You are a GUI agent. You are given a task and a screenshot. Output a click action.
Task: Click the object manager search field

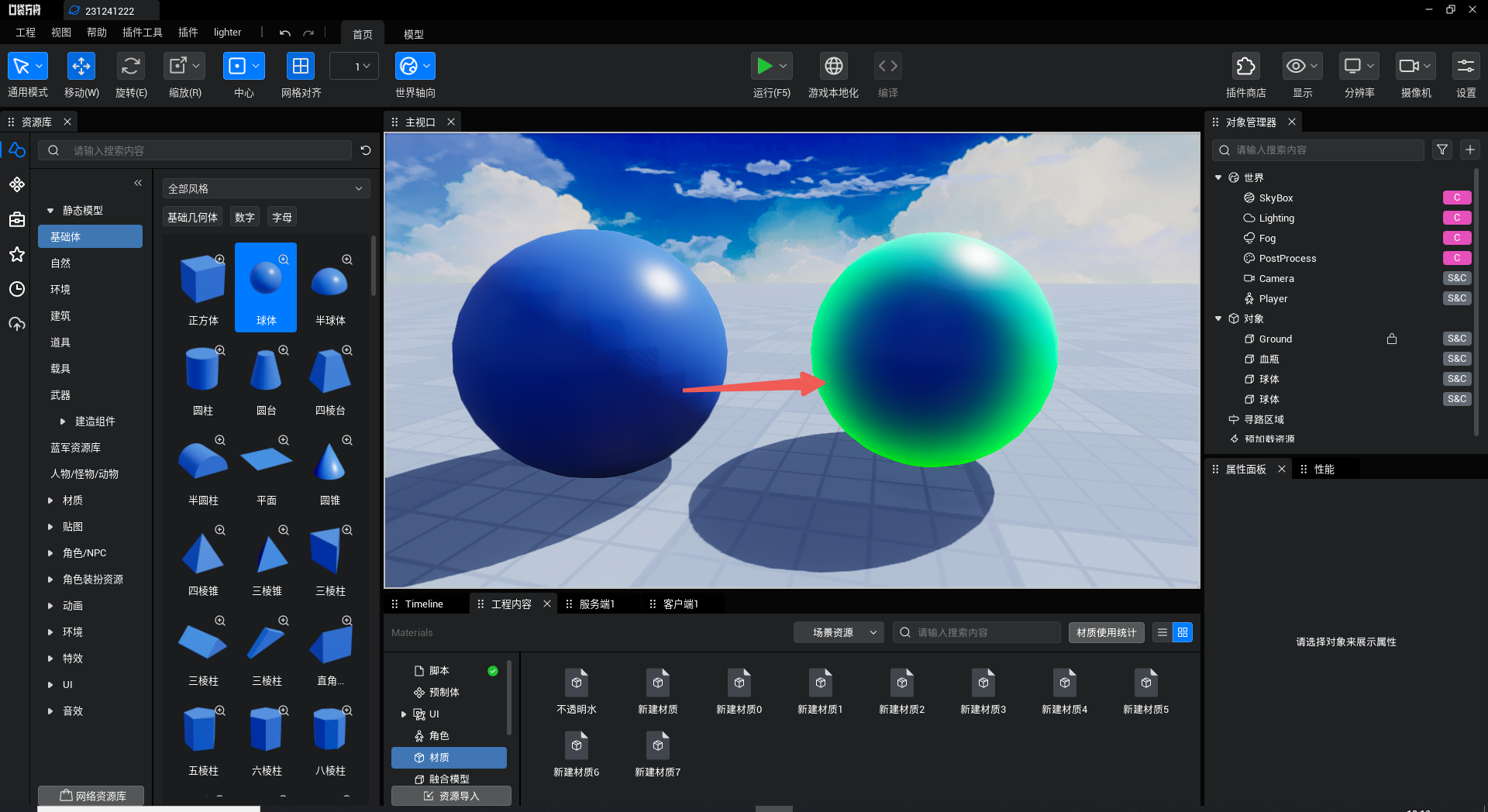pyautogui.click(x=1317, y=150)
